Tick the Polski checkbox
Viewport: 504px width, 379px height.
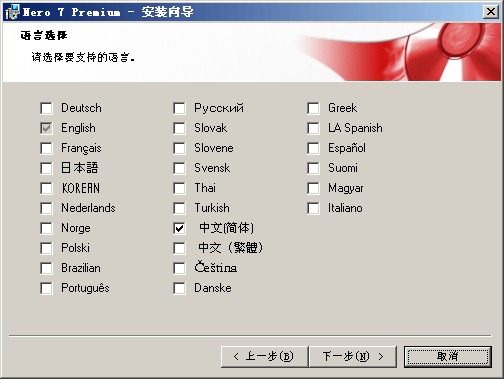click(x=46, y=248)
